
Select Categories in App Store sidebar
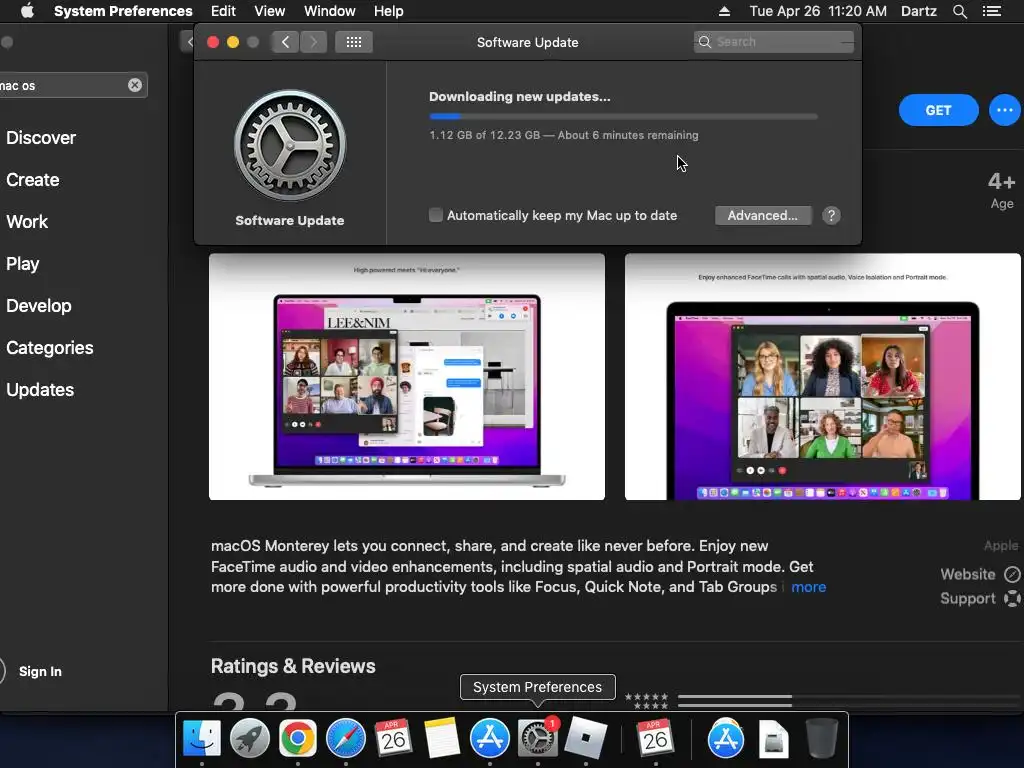50,347
